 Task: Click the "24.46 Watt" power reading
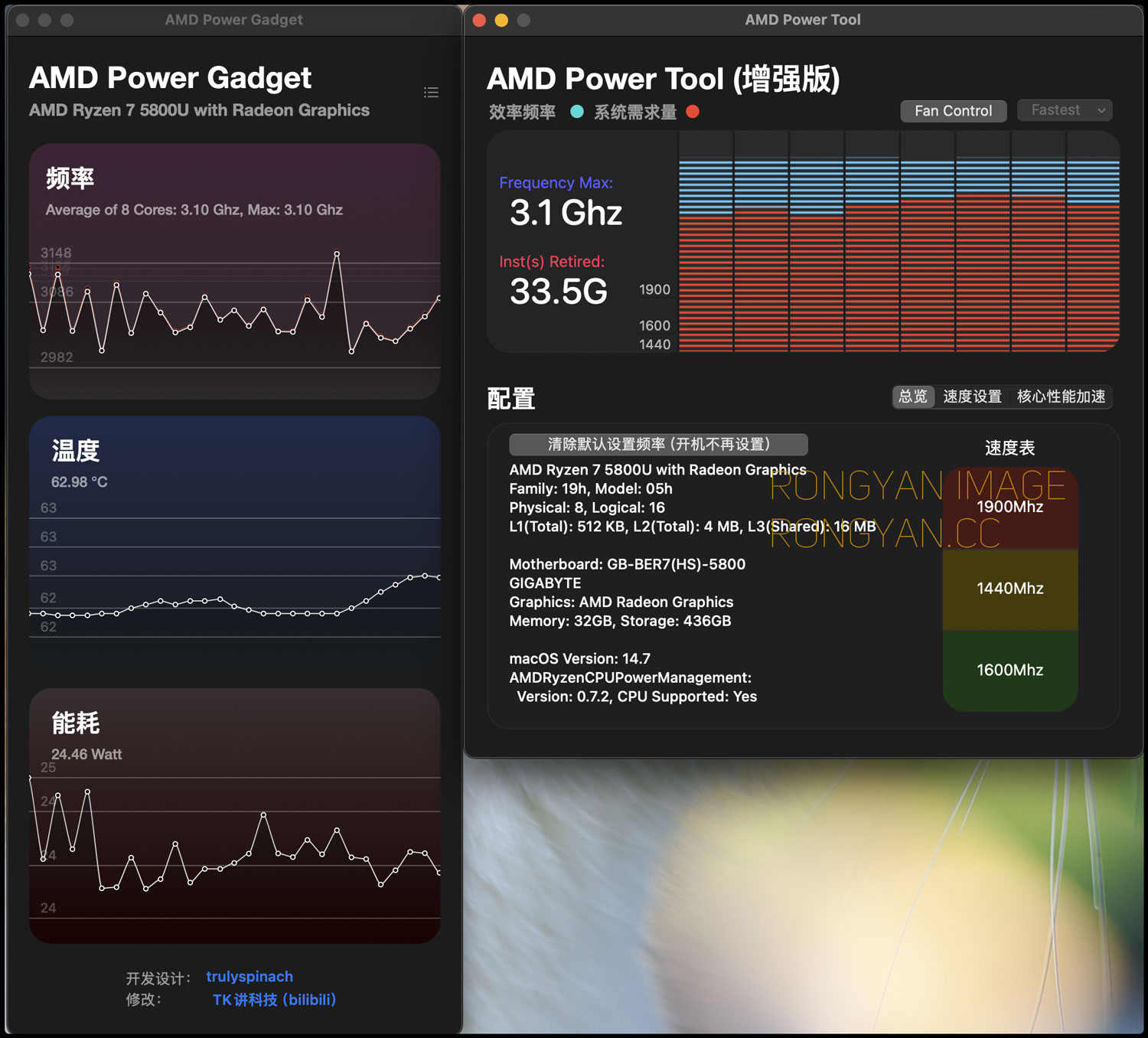point(86,755)
